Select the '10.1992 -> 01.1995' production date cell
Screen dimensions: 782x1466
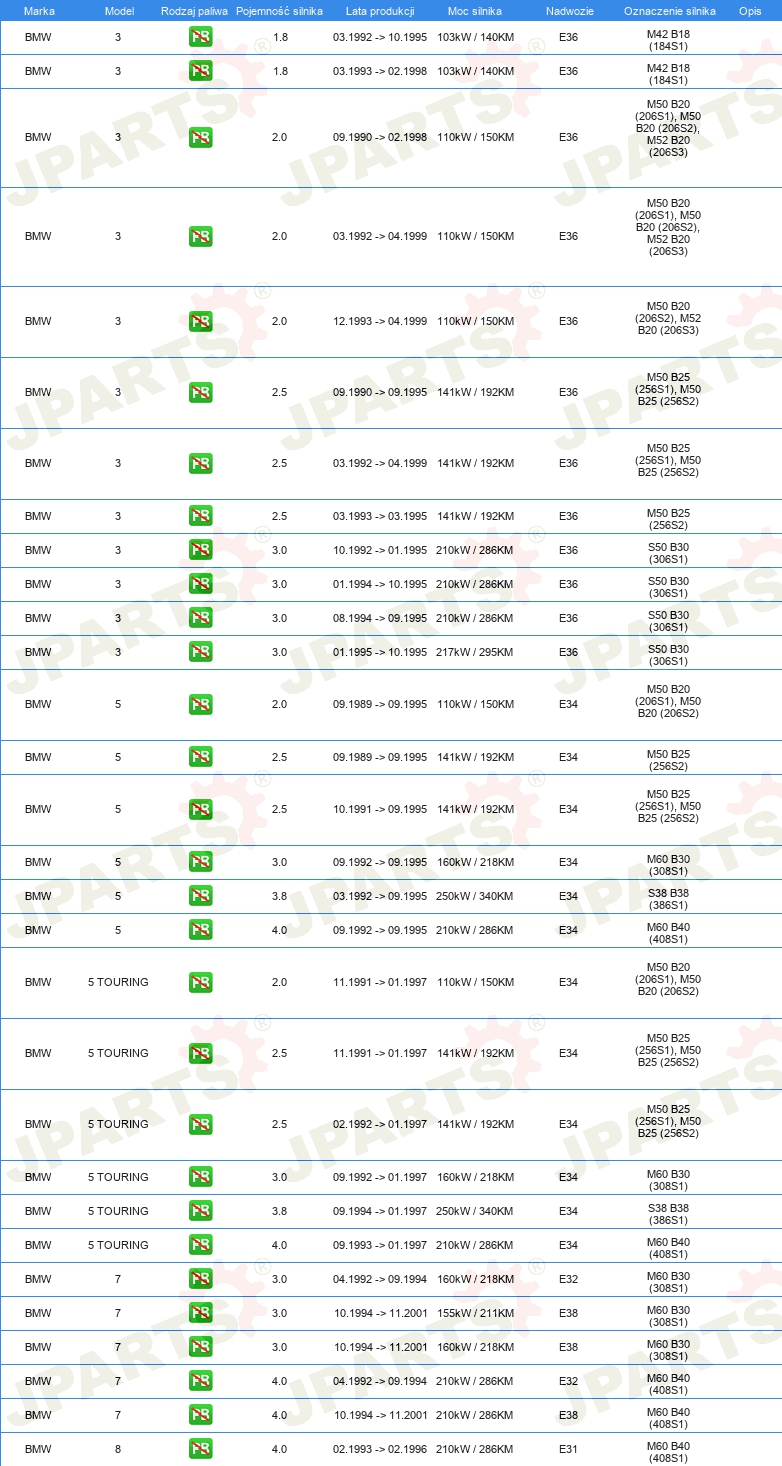tap(380, 551)
